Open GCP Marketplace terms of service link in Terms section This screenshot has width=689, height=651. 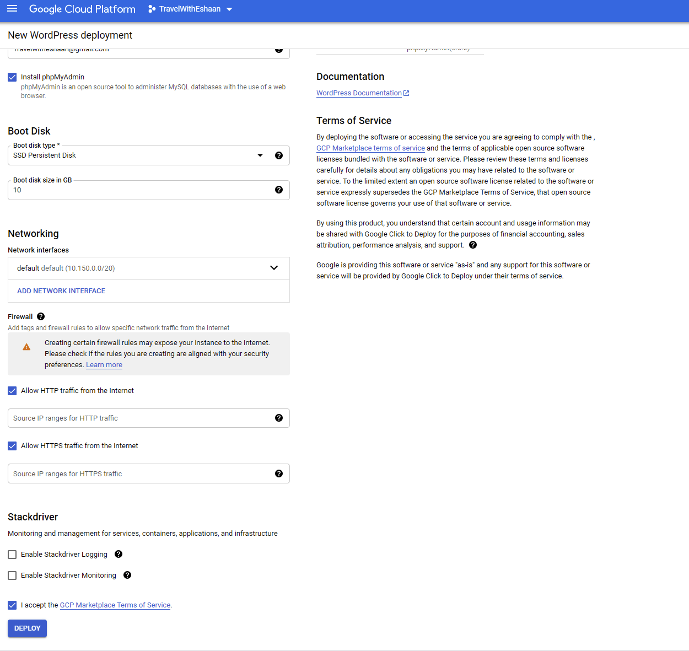tap(370, 148)
